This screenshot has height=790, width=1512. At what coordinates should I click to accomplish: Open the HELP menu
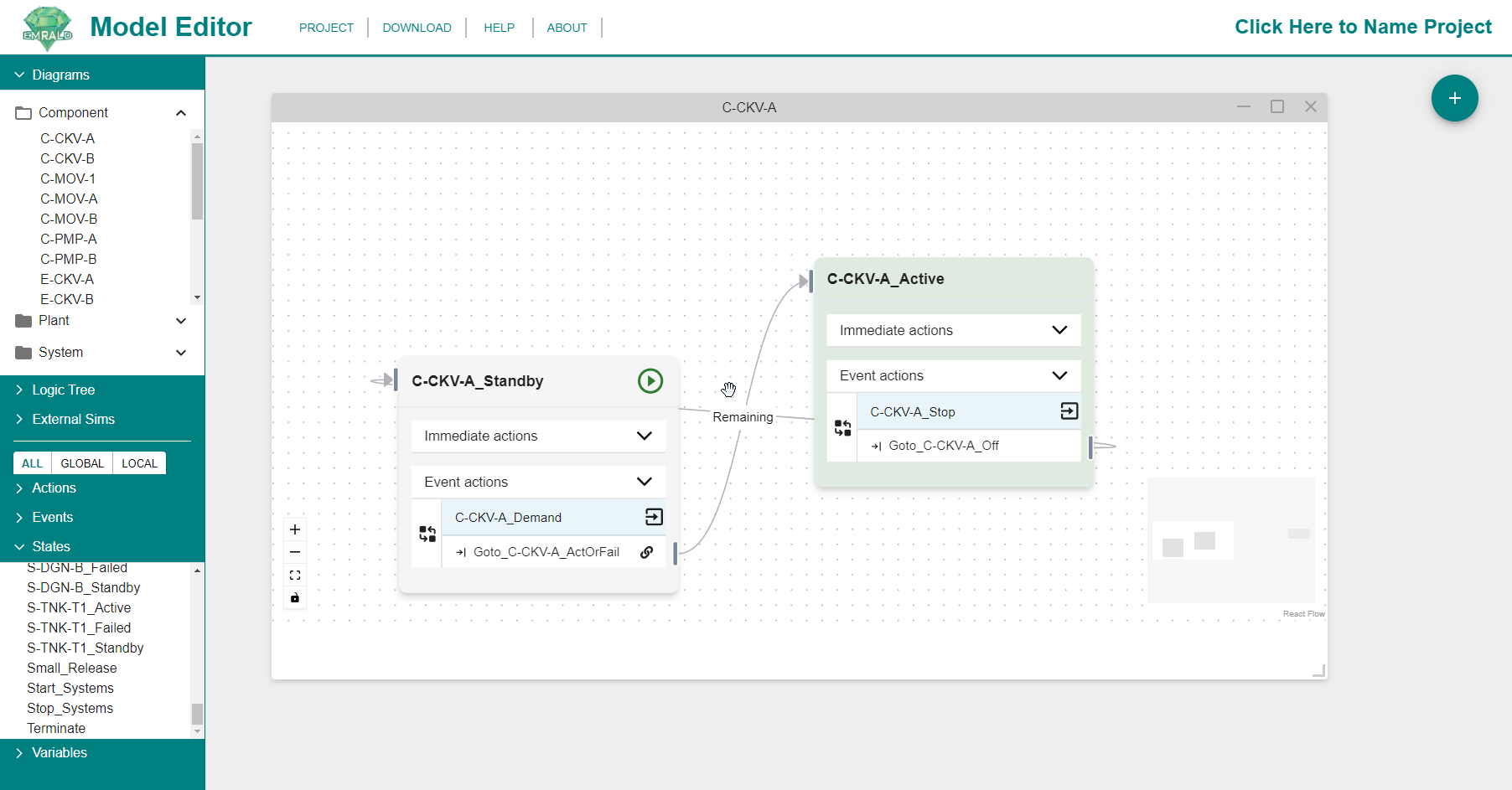click(x=499, y=28)
